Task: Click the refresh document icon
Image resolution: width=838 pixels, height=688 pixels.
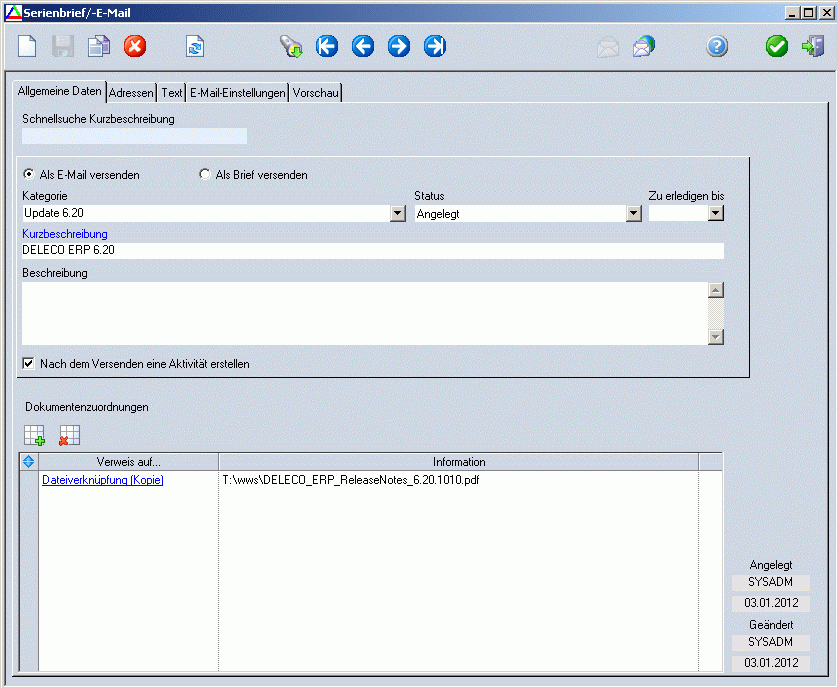Action: tap(195, 46)
